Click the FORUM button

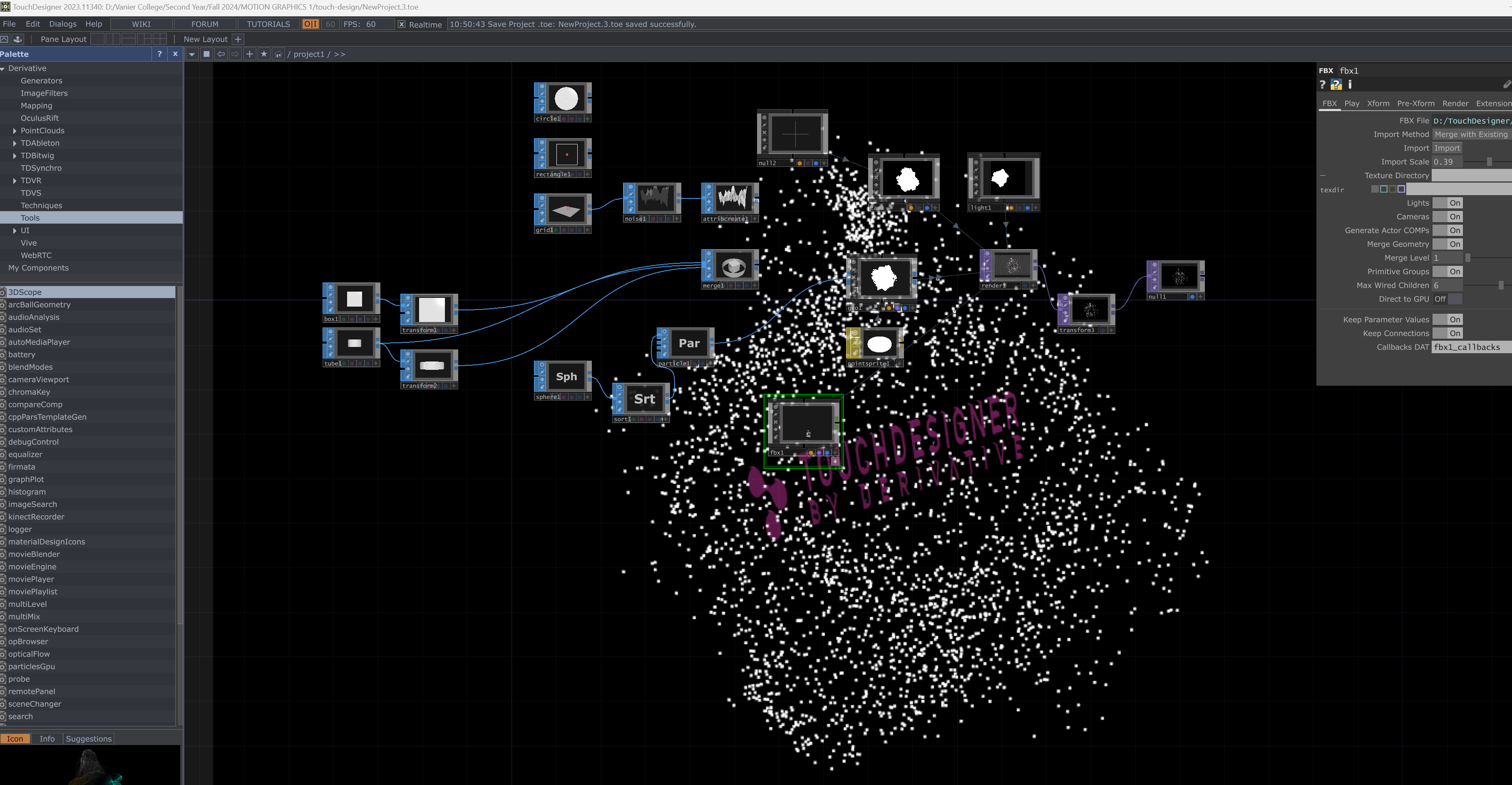point(205,24)
